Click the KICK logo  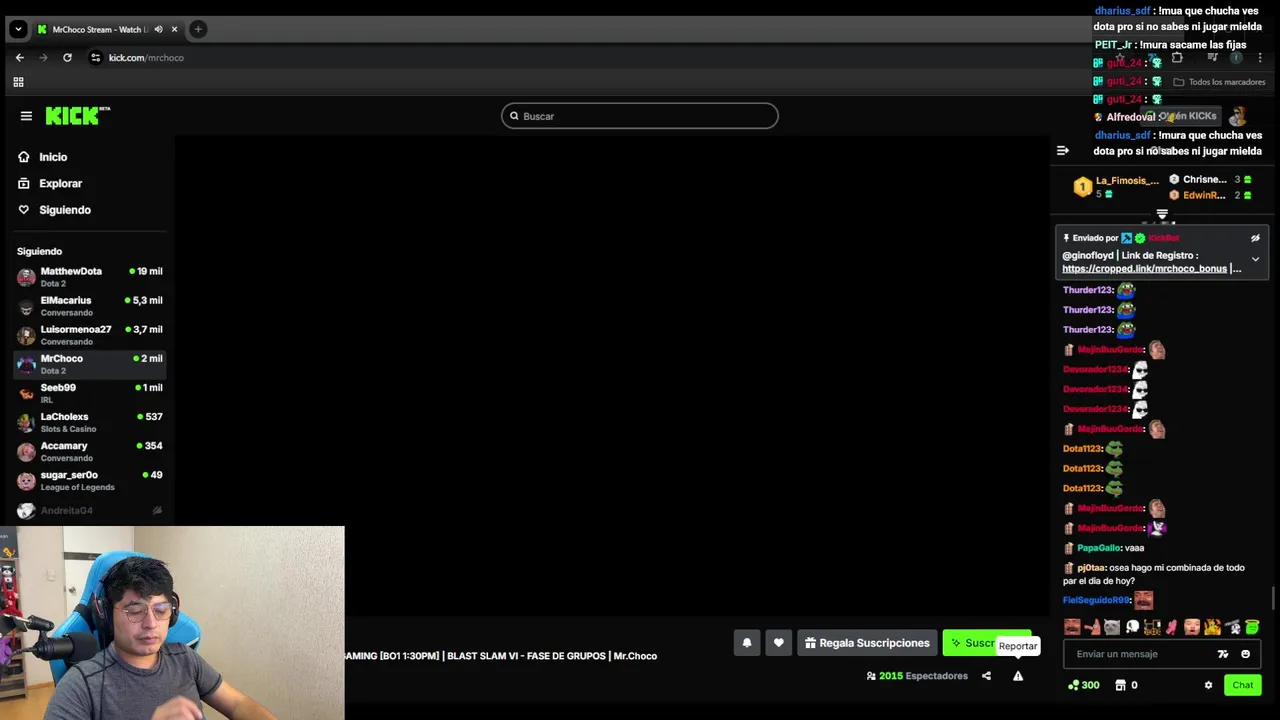pyautogui.click(x=78, y=116)
